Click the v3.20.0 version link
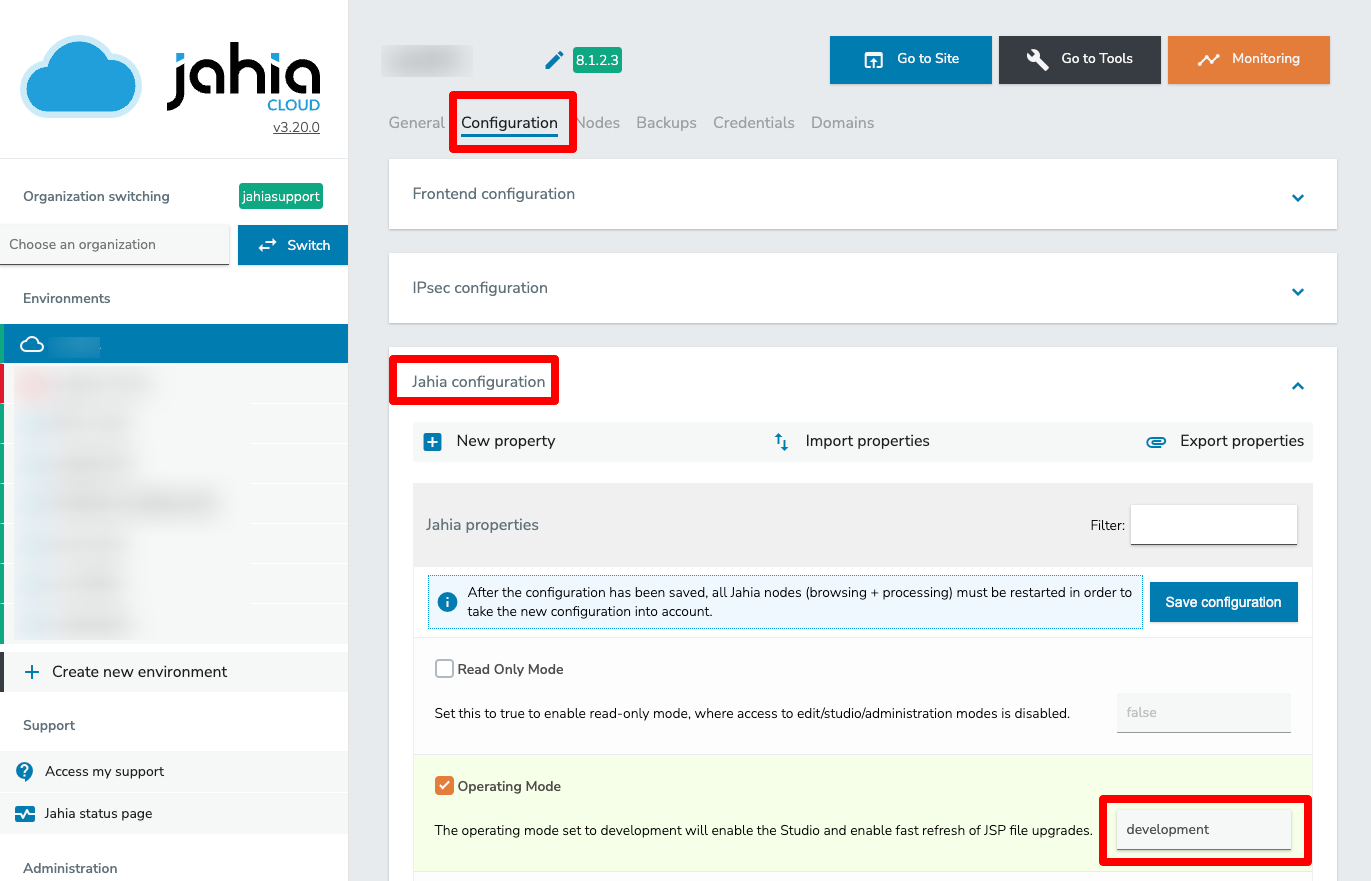Viewport: 1371px width, 881px height. (296, 127)
